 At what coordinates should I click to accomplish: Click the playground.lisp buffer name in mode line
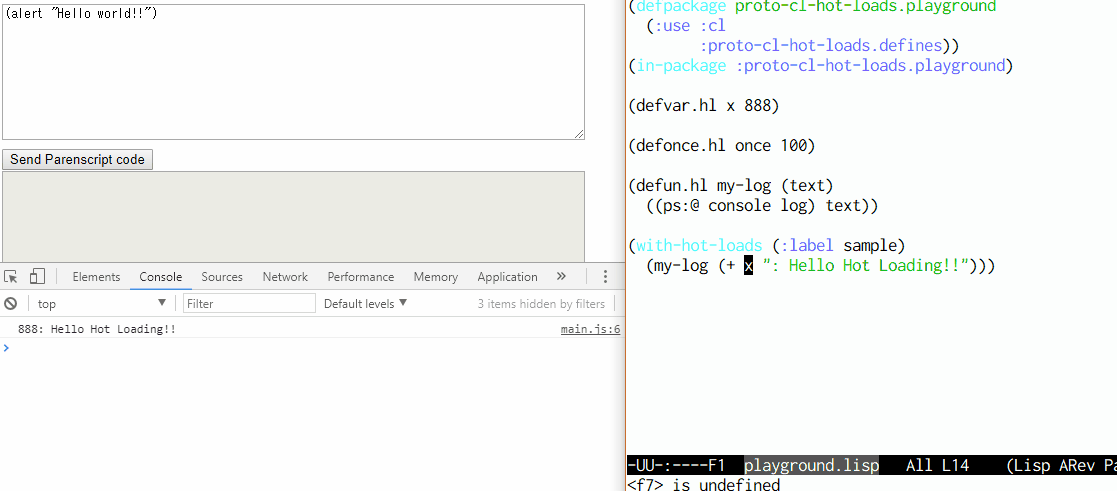pos(811,466)
